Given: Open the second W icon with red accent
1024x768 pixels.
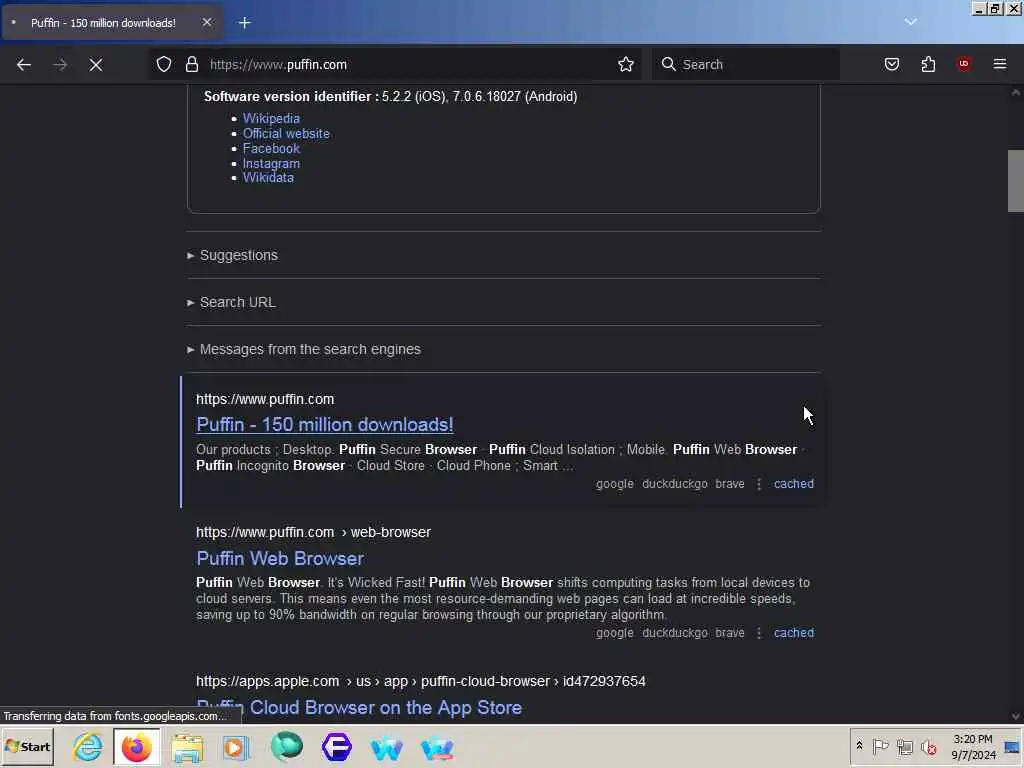Looking at the screenshot, I should (437, 748).
